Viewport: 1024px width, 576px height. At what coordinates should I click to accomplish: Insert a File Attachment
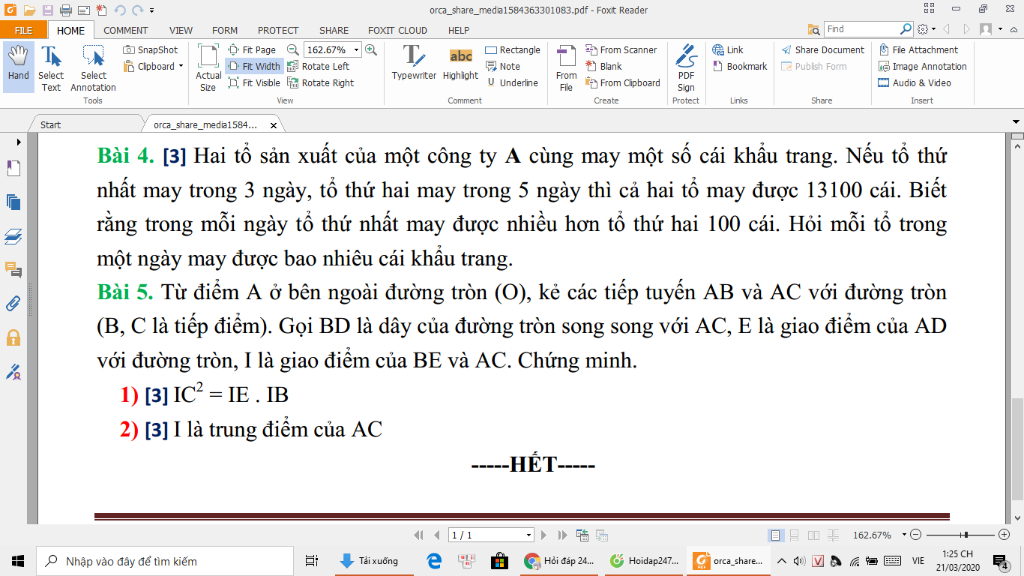pos(918,50)
